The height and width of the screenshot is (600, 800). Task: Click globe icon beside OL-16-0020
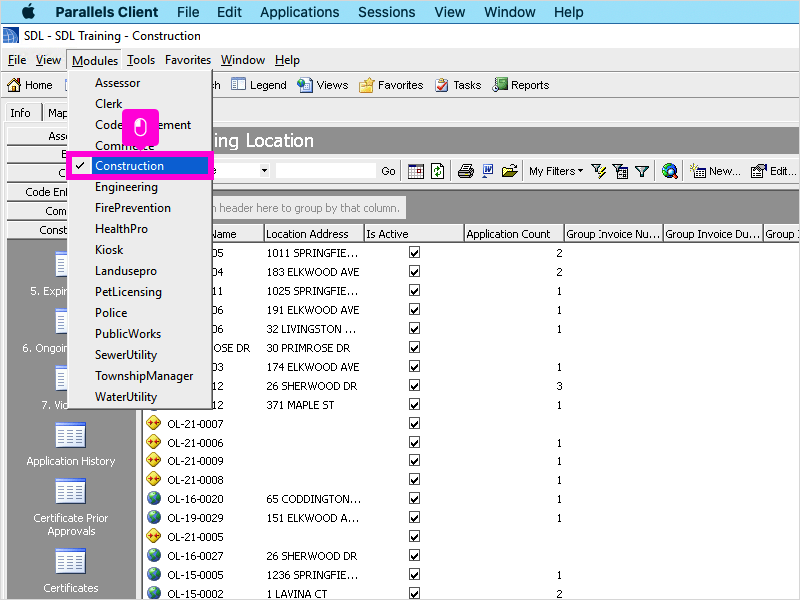click(x=154, y=498)
